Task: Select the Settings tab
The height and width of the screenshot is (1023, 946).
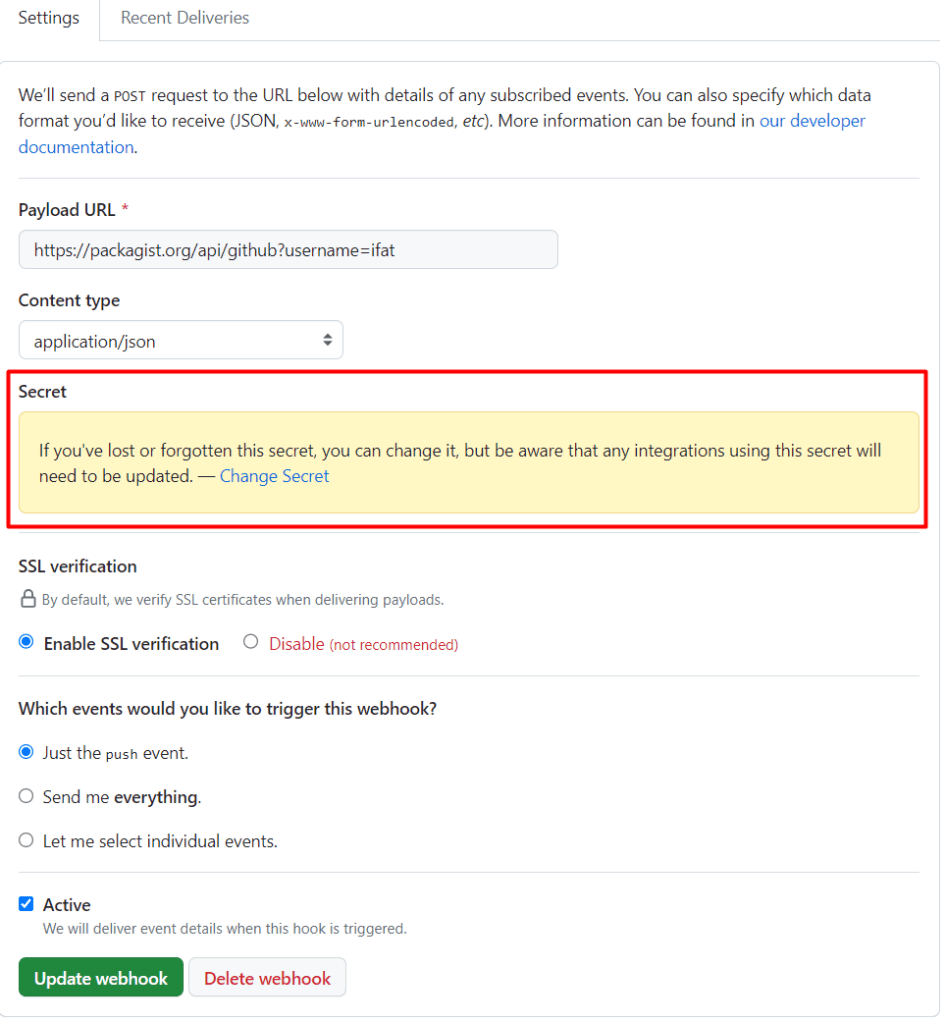Action: click(x=49, y=18)
